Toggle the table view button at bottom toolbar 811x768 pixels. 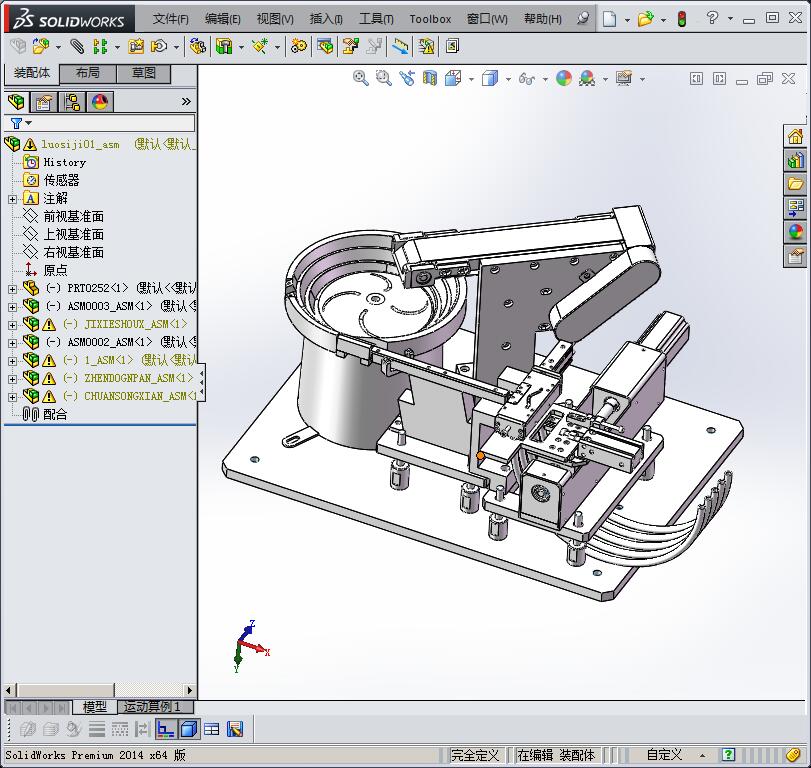(x=212, y=729)
